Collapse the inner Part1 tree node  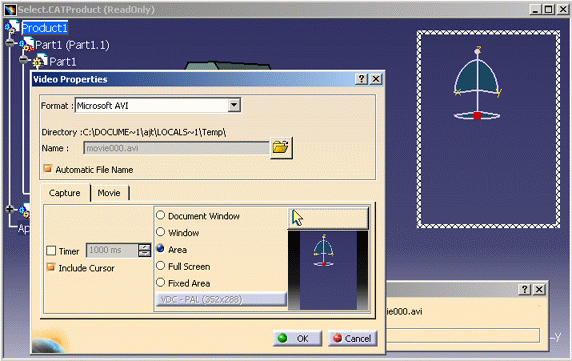[24, 59]
